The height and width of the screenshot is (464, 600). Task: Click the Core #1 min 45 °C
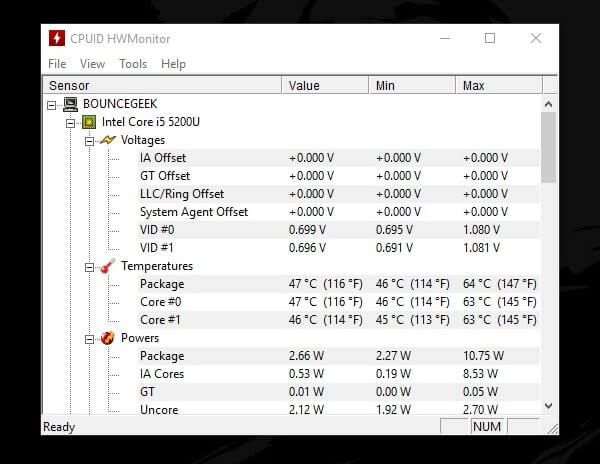412,320
